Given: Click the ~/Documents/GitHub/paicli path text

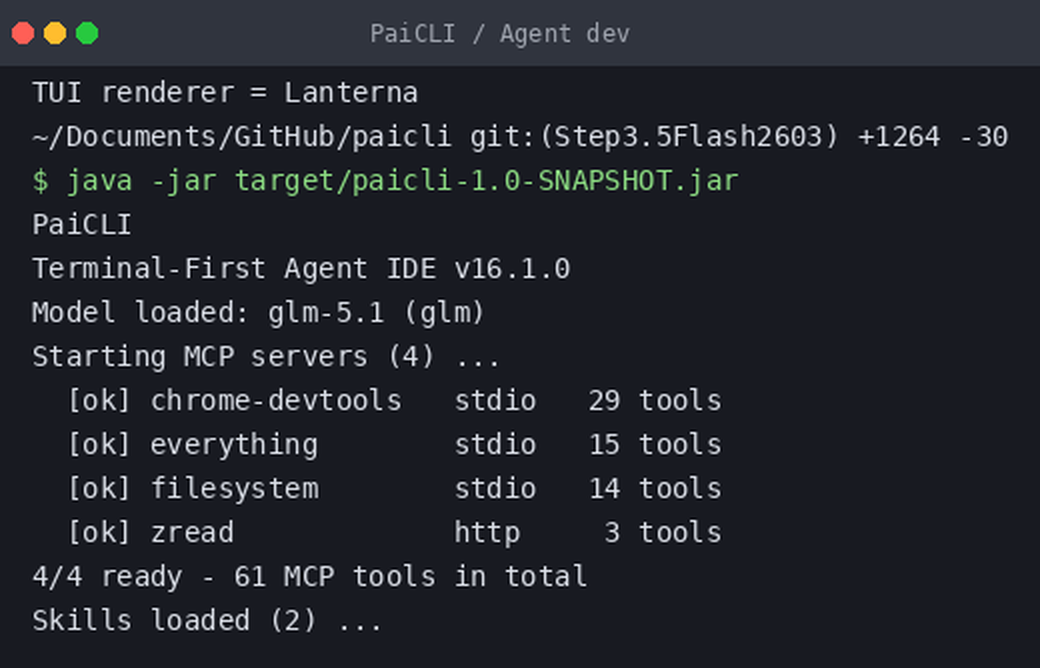Looking at the screenshot, I should click(x=242, y=137).
